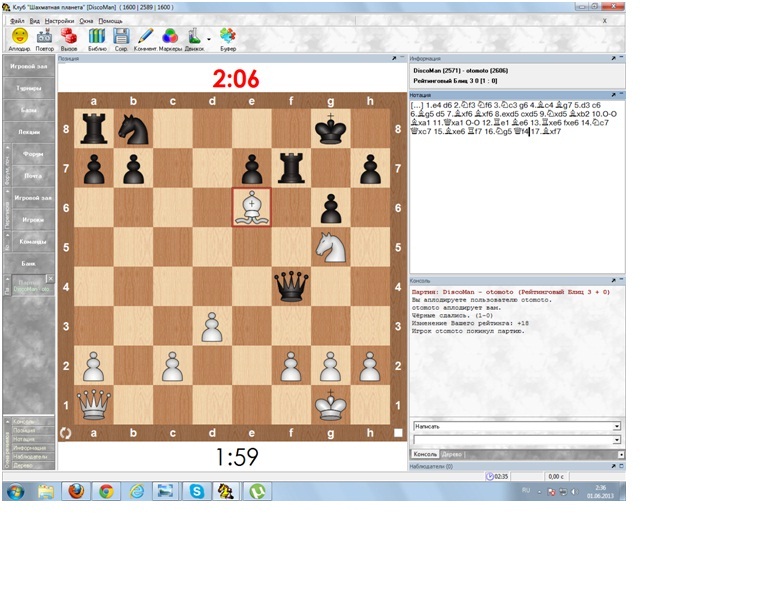The height and width of the screenshot is (614, 768).
Task: Switch to the Консоль tab
Action: point(425,454)
